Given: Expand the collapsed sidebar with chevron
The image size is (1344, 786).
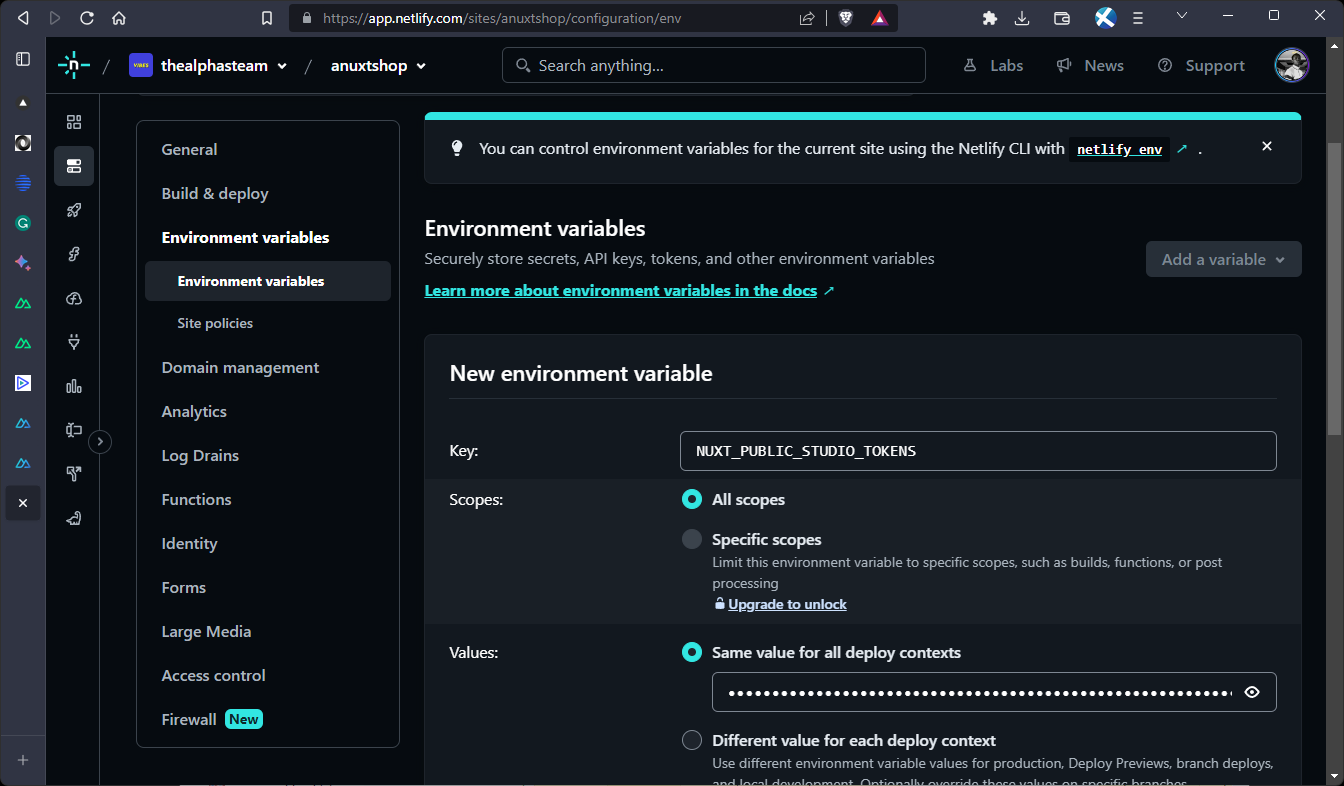Looking at the screenshot, I should pos(100,441).
